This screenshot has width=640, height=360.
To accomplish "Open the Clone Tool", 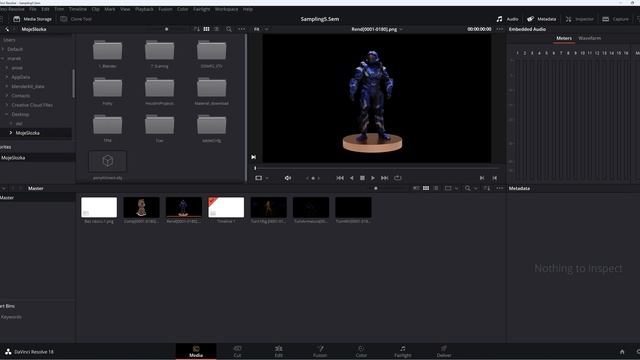I will coord(76,19).
